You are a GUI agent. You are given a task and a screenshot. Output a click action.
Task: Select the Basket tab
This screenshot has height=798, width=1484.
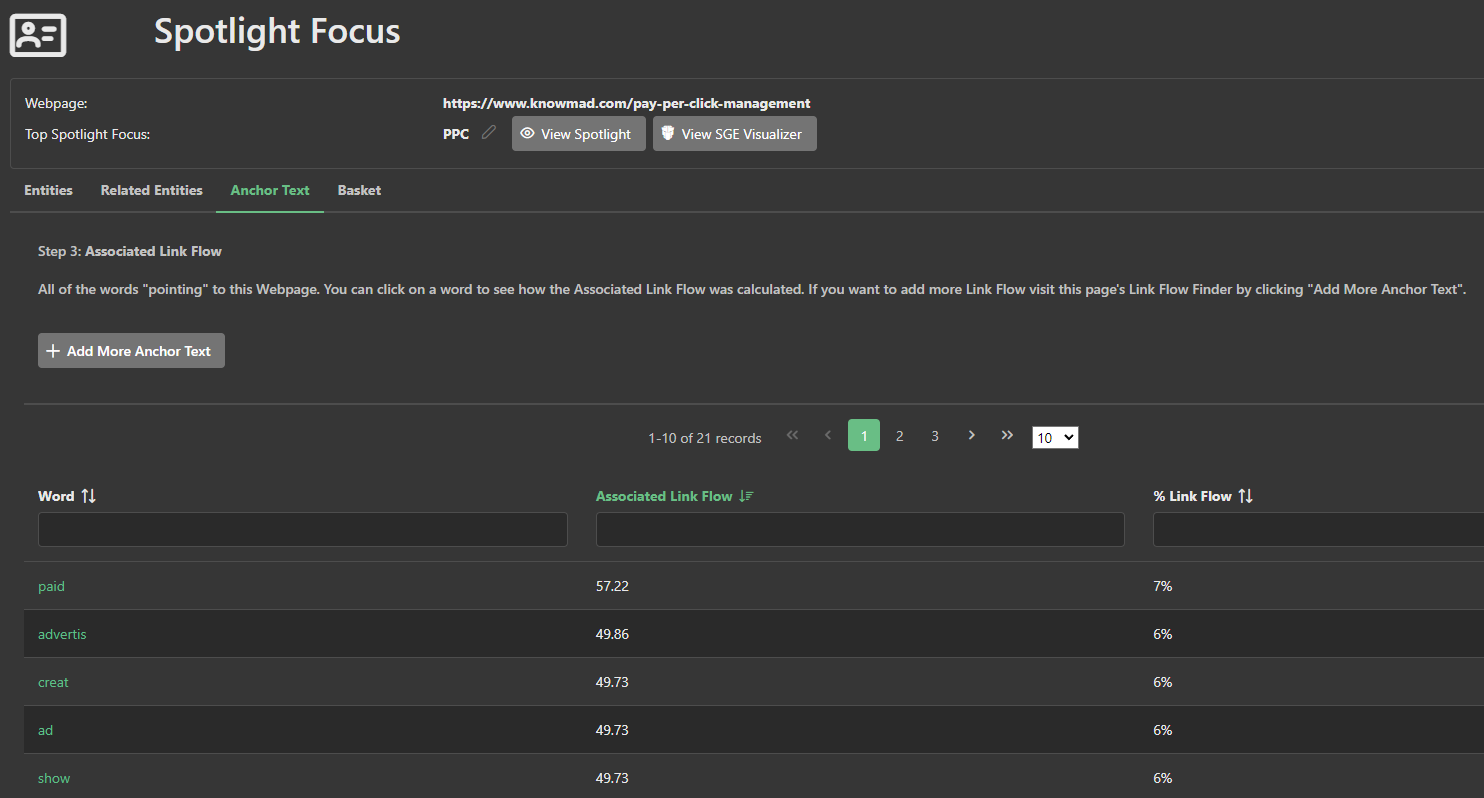(359, 190)
